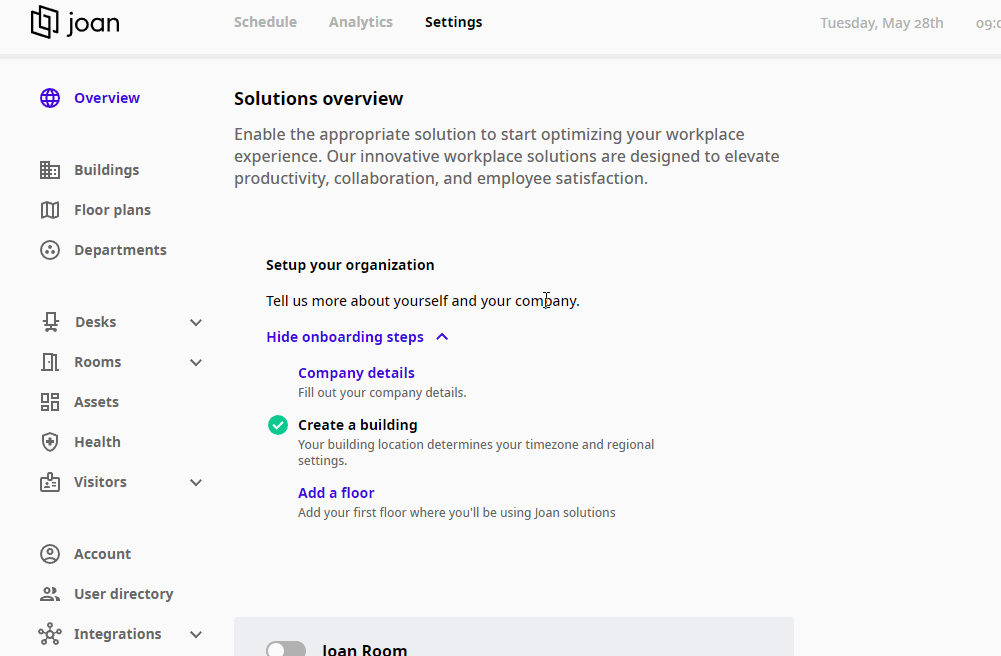Viewport: 1001px width, 656px height.
Task: Open the Schedule tab
Action: [x=264, y=22]
